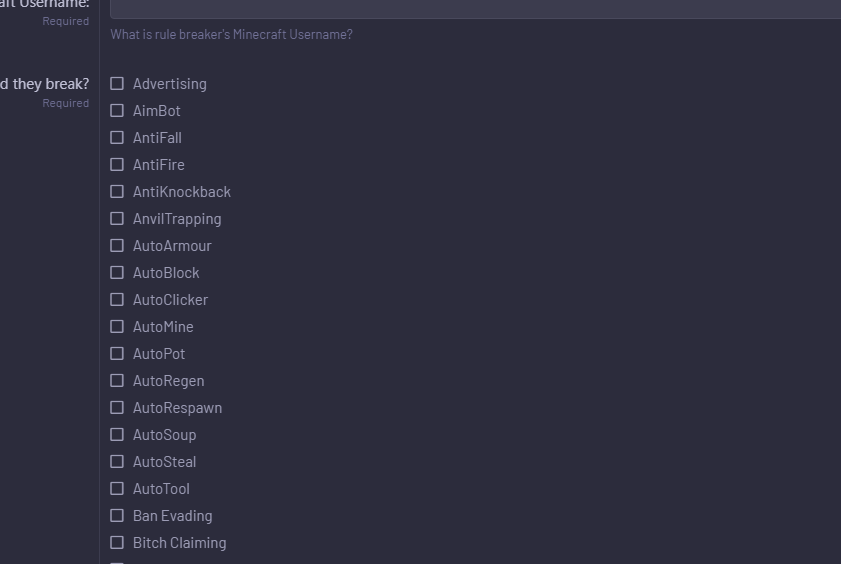Mark Ban Evading checkbox
This screenshot has height=564, width=841.
click(117, 515)
